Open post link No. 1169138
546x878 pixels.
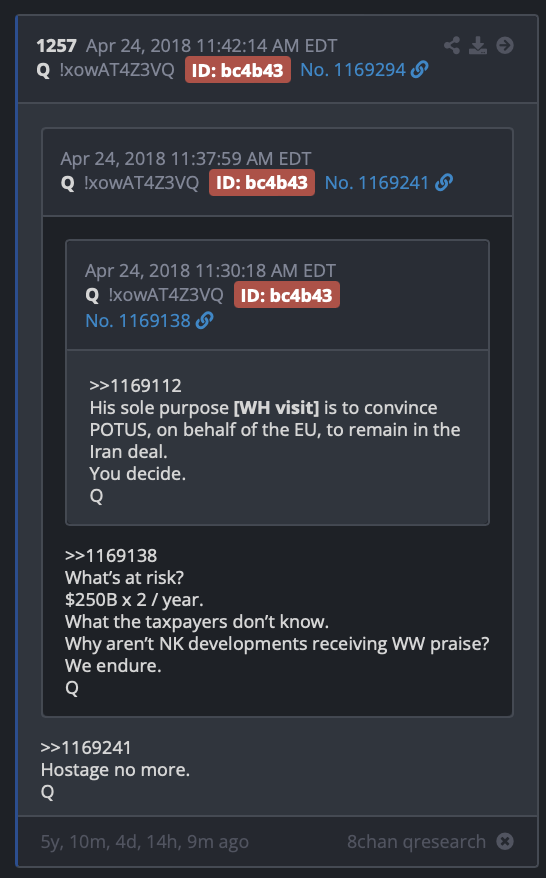138,321
